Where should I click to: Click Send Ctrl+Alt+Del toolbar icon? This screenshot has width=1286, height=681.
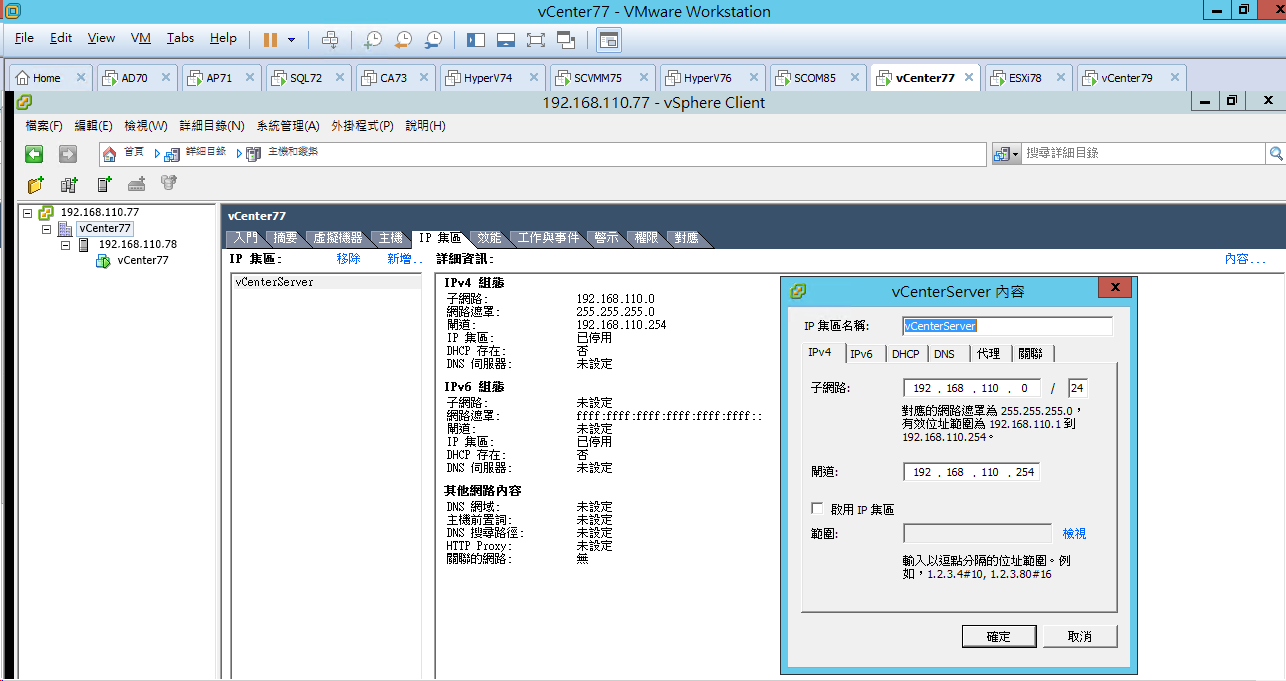[331, 39]
